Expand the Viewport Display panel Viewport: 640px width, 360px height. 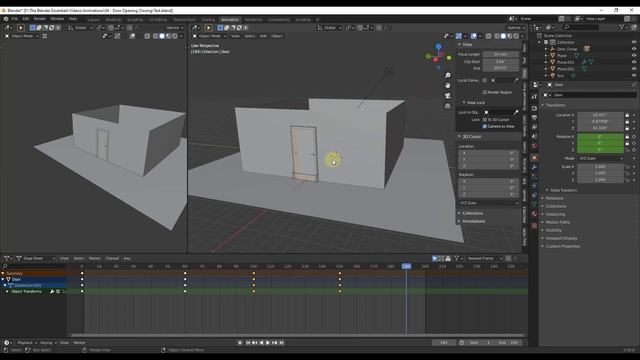[560, 238]
